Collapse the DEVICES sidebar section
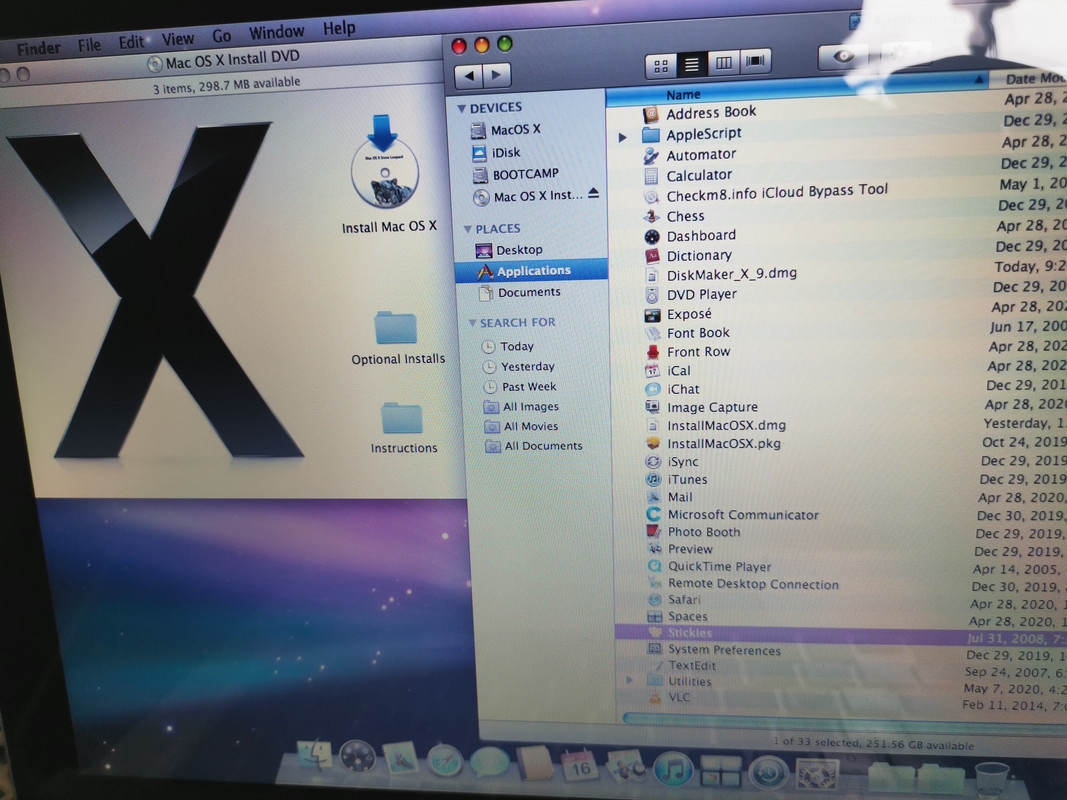Screen dimensions: 1067x800 462,109
